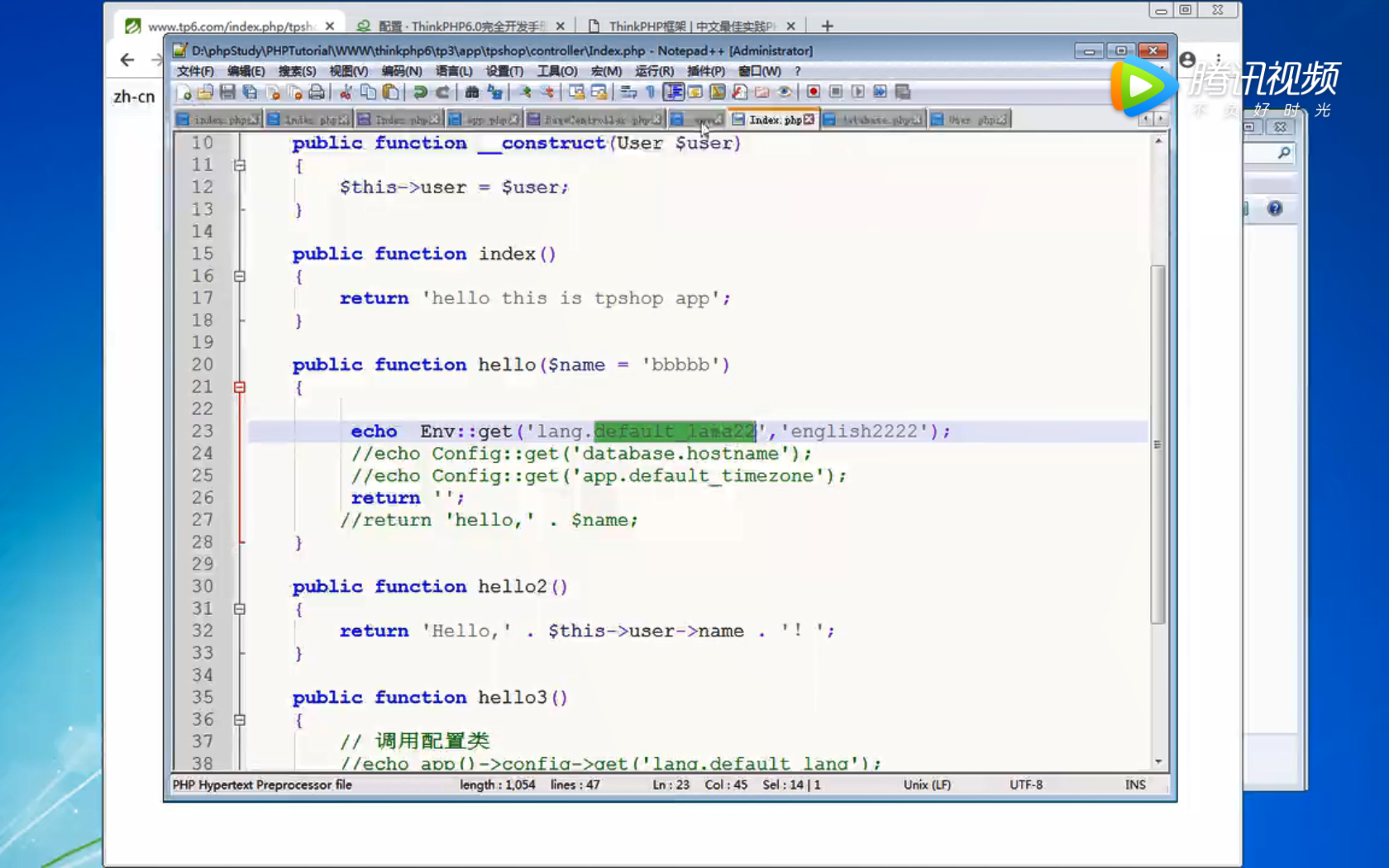1389x868 pixels.
Task: Save the current file via floppy icon
Action: pos(227,92)
